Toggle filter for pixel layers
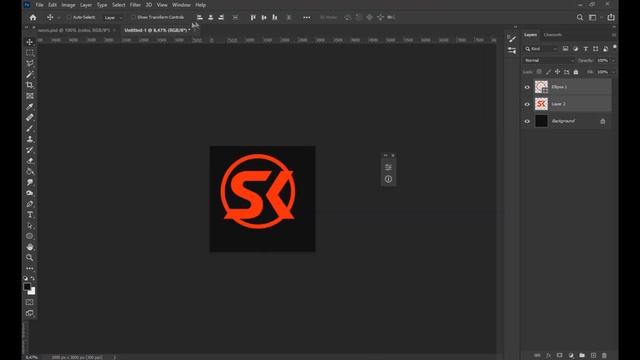 pyautogui.click(x=565, y=49)
